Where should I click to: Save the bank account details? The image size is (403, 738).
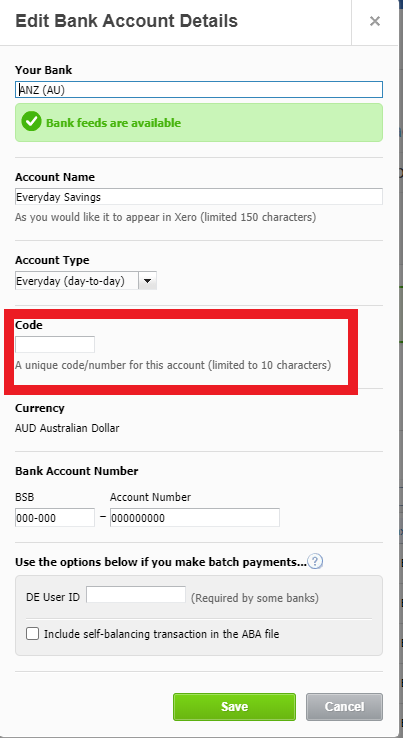pos(234,706)
